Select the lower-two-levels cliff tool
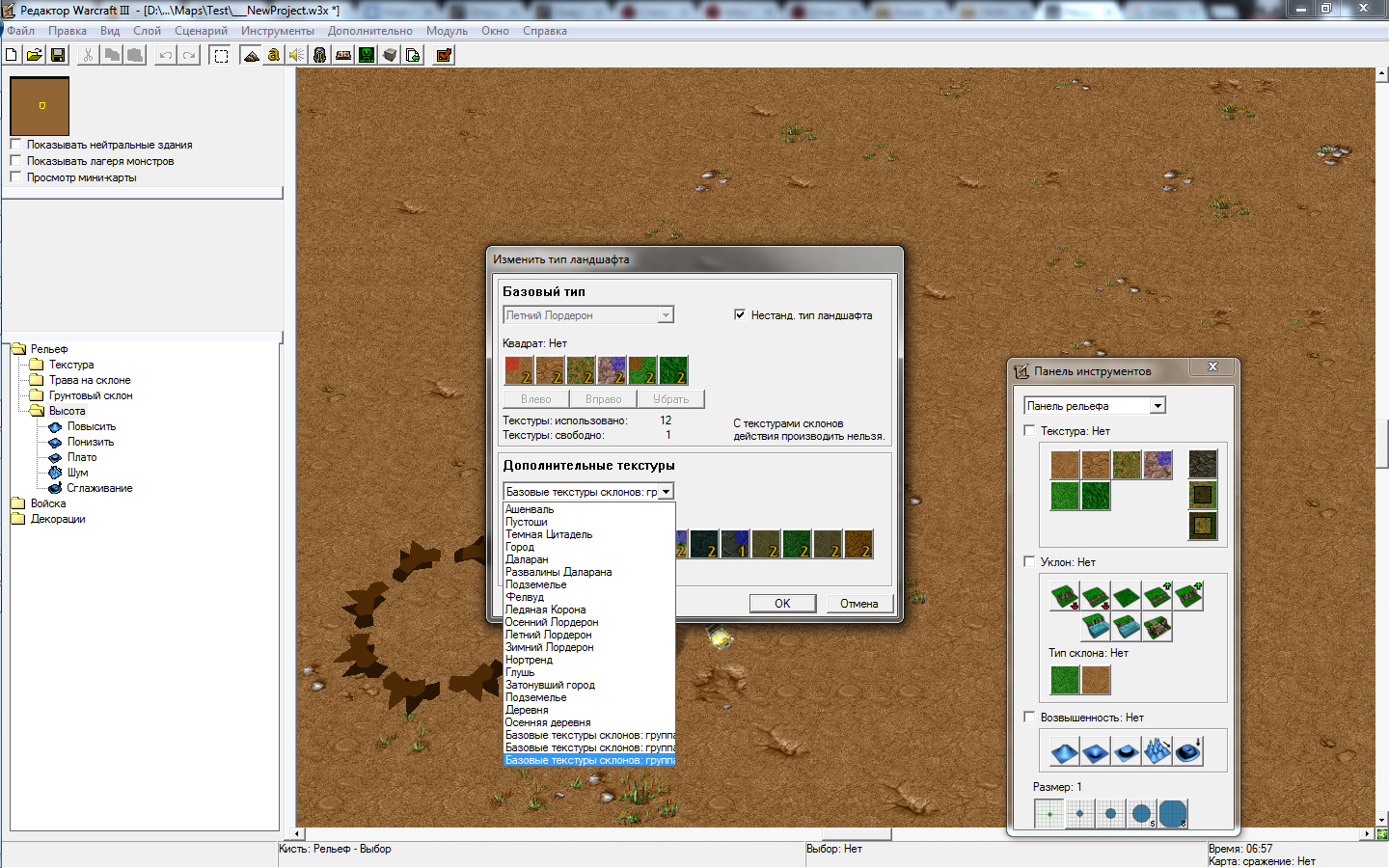The width and height of the screenshot is (1389, 868). (1065, 596)
